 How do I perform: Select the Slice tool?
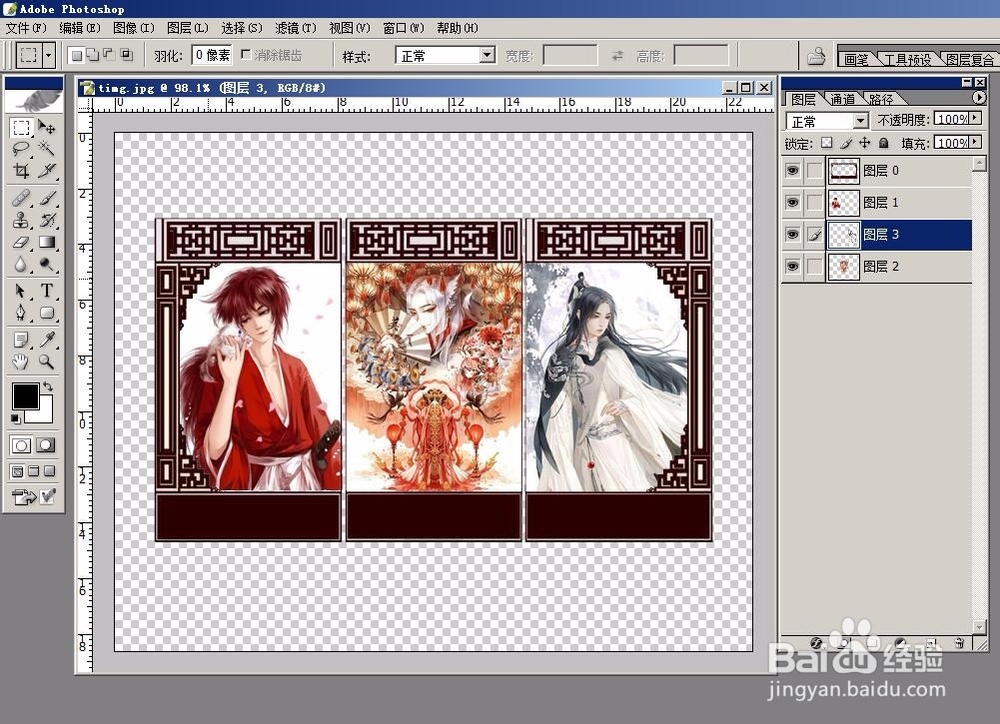46,170
